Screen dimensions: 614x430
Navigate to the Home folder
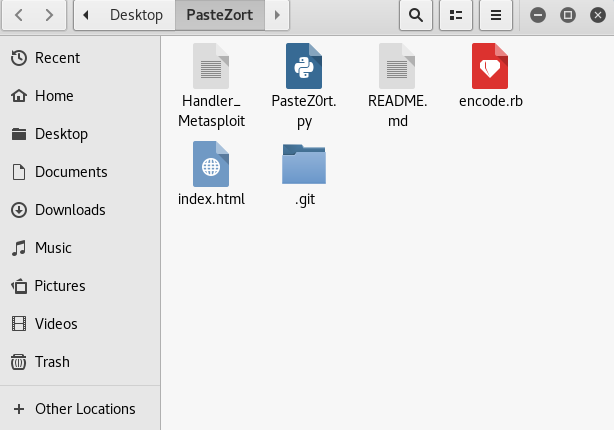(54, 96)
